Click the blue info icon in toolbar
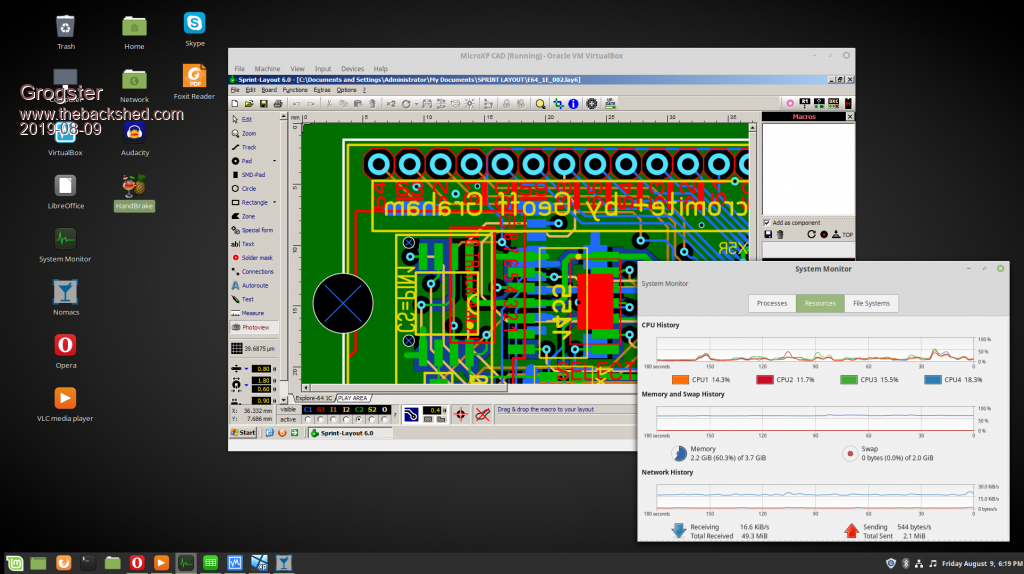 click(x=573, y=103)
